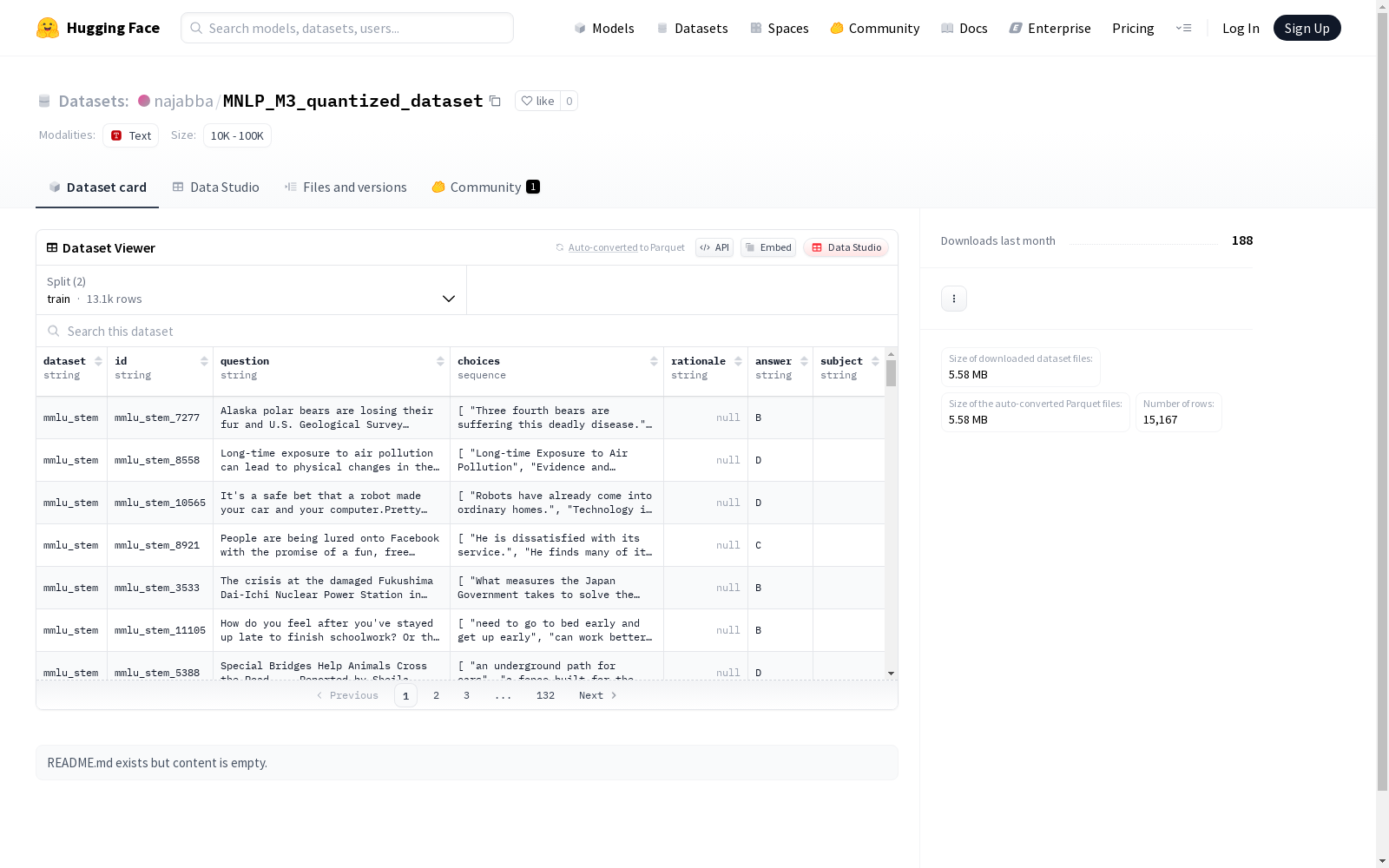Select the mmlu_stem_8921 id cell
This screenshot has height=868, width=1389.
pos(160,545)
